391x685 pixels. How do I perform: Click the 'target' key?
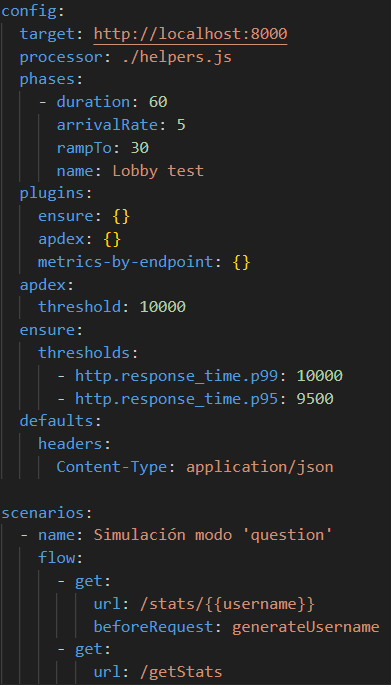[47, 34]
